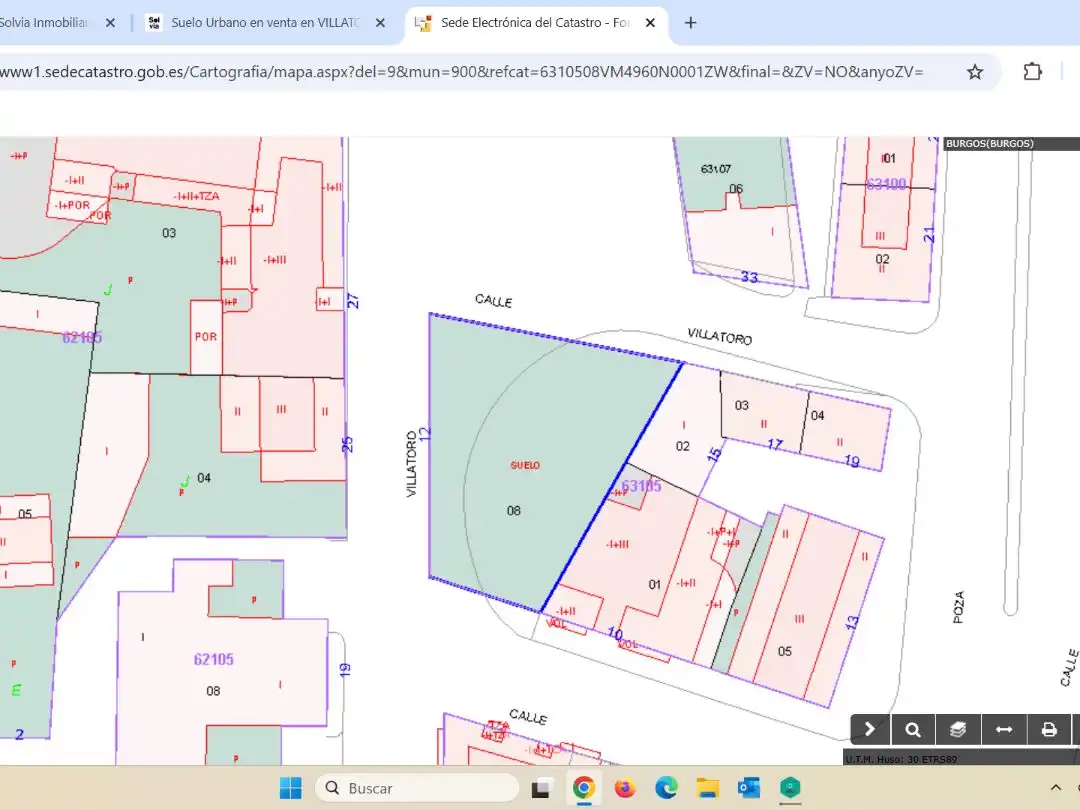
Task: Open the Windows Start menu
Action: coord(291,788)
